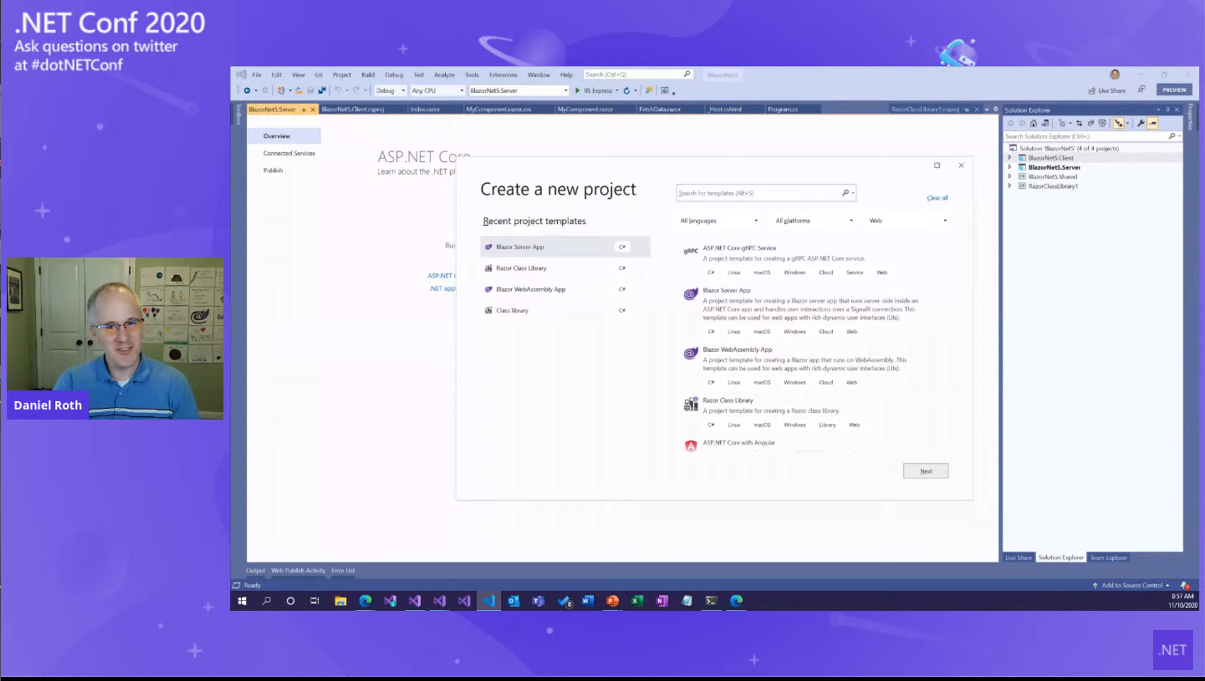Click Switch Views icon in Solution Explorer toolbar
Screen dimensions: 1205x681
coord(1045,123)
